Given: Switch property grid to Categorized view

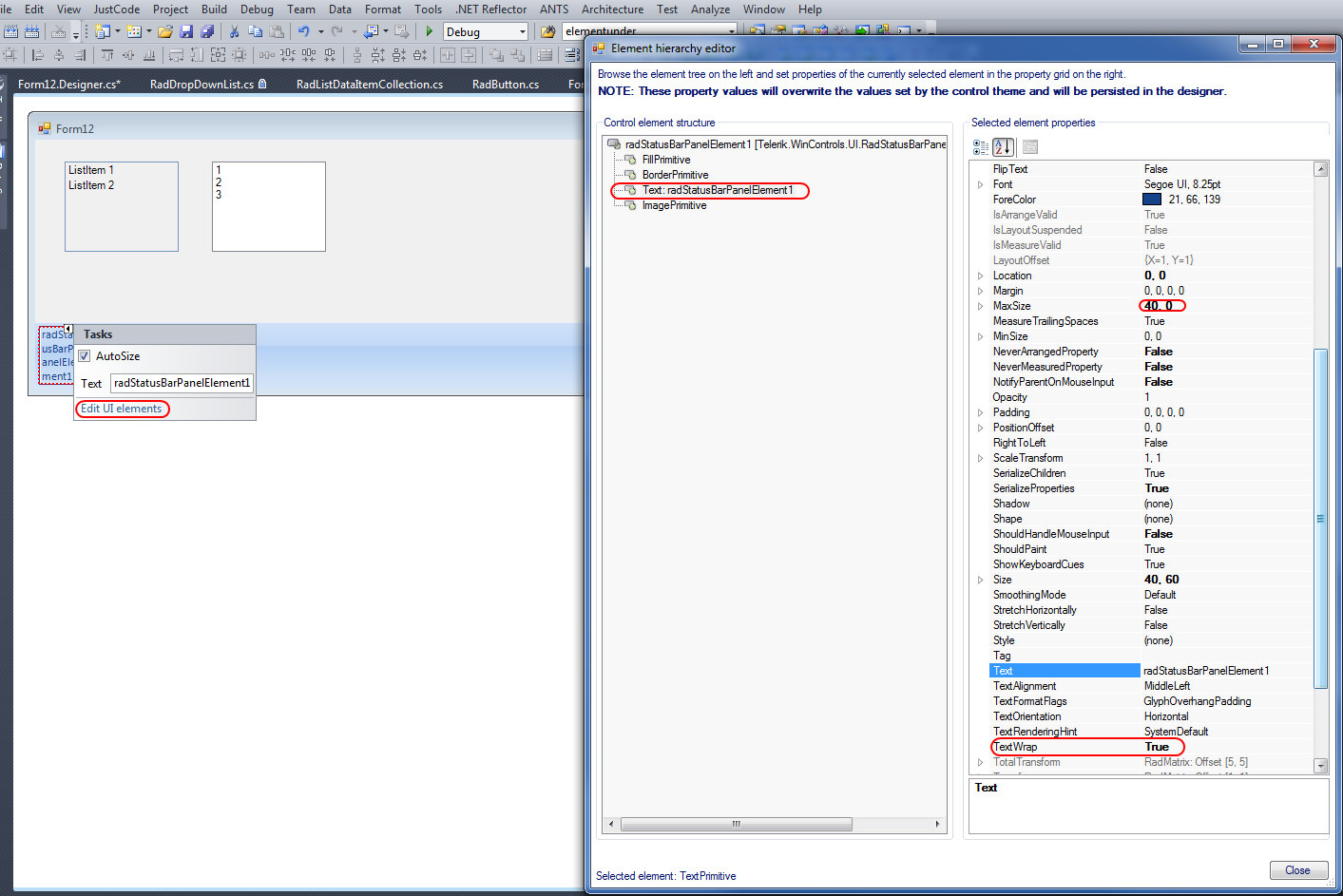Looking at the screenshot, I should coord(981,147).
